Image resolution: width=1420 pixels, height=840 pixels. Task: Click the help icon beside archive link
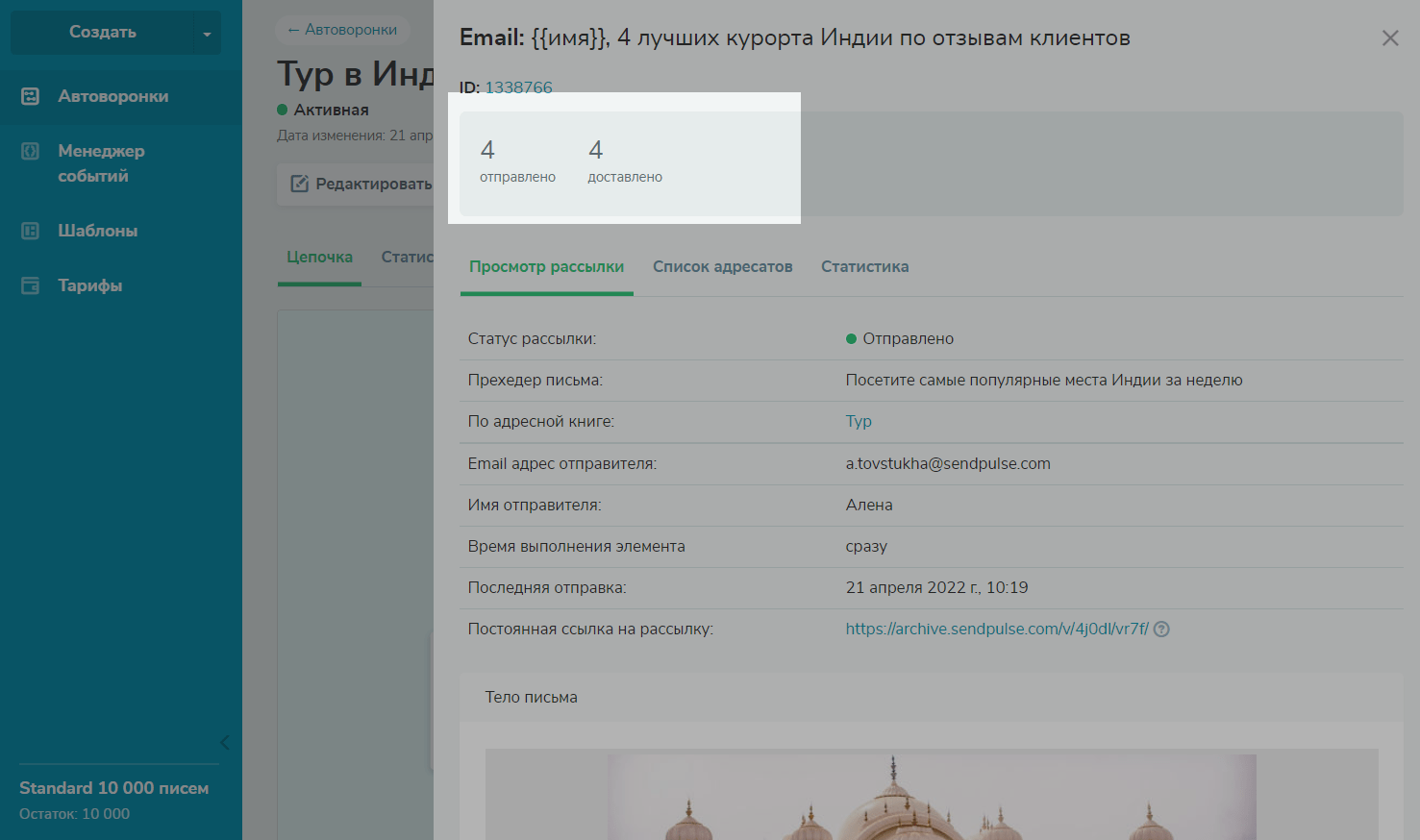point(1161,630)
